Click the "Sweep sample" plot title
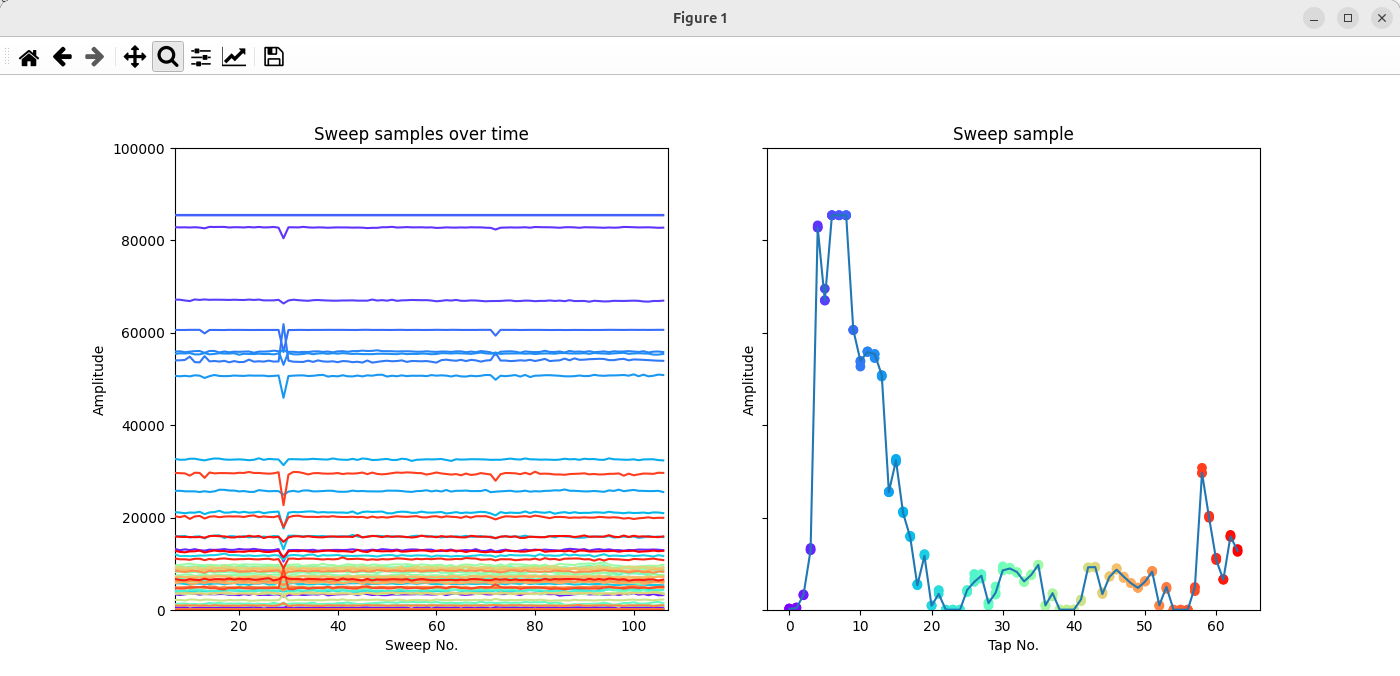 click(x=1013, y=134)
